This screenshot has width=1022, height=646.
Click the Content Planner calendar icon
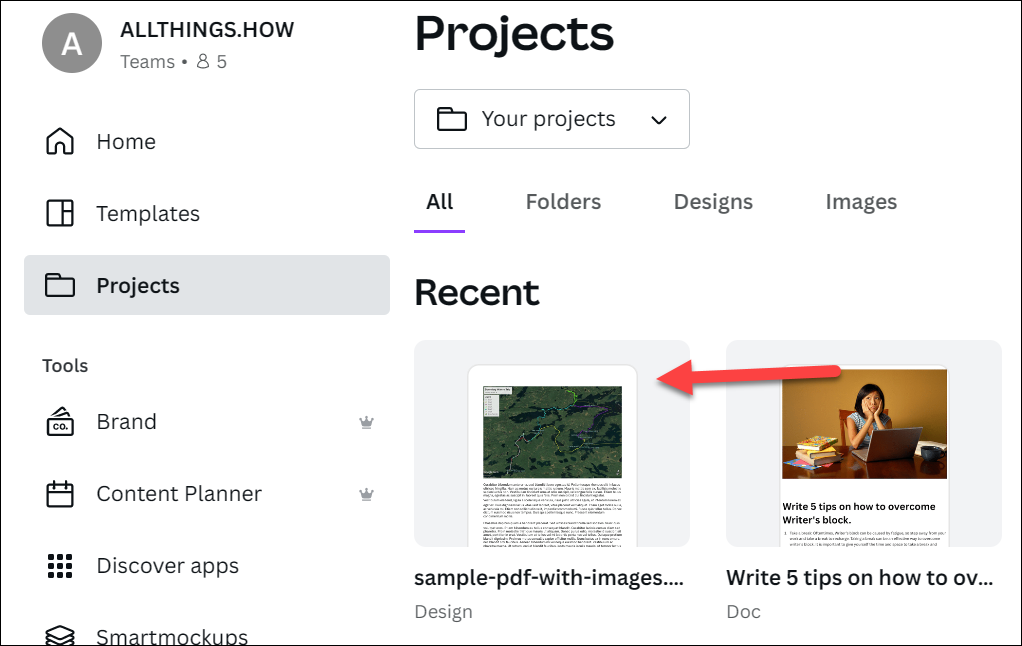60,494
